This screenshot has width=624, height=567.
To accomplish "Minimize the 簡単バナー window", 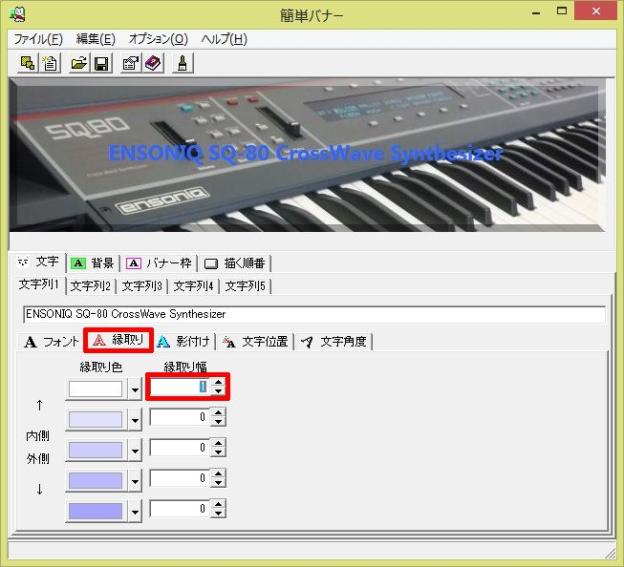I will pyautogui.click(x=536, y=12).
